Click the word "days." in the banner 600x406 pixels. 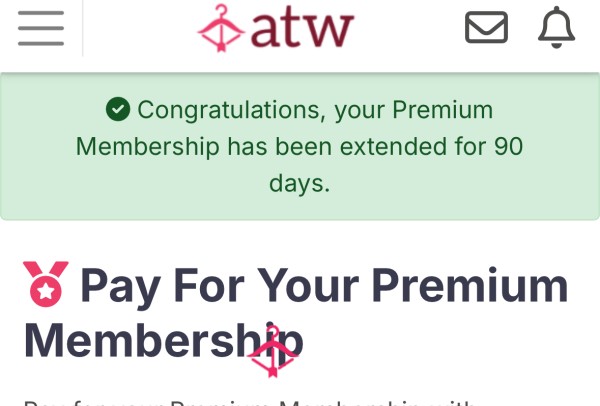[300, 183]
